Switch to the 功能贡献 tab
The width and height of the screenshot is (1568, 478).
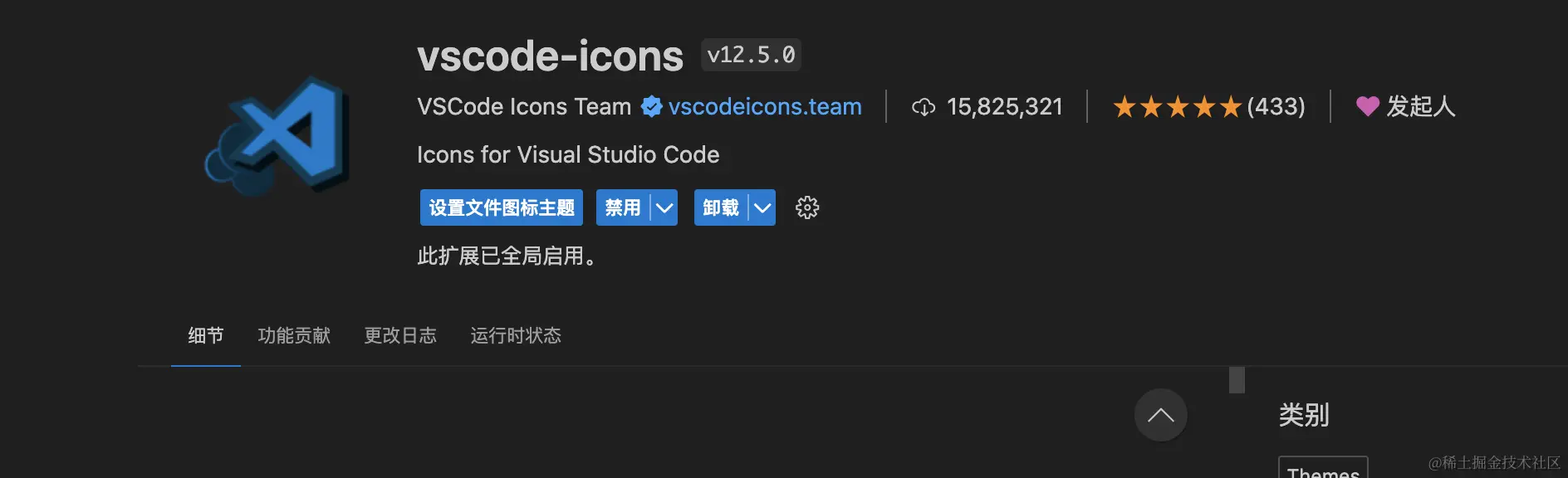[x=294, y=335]
